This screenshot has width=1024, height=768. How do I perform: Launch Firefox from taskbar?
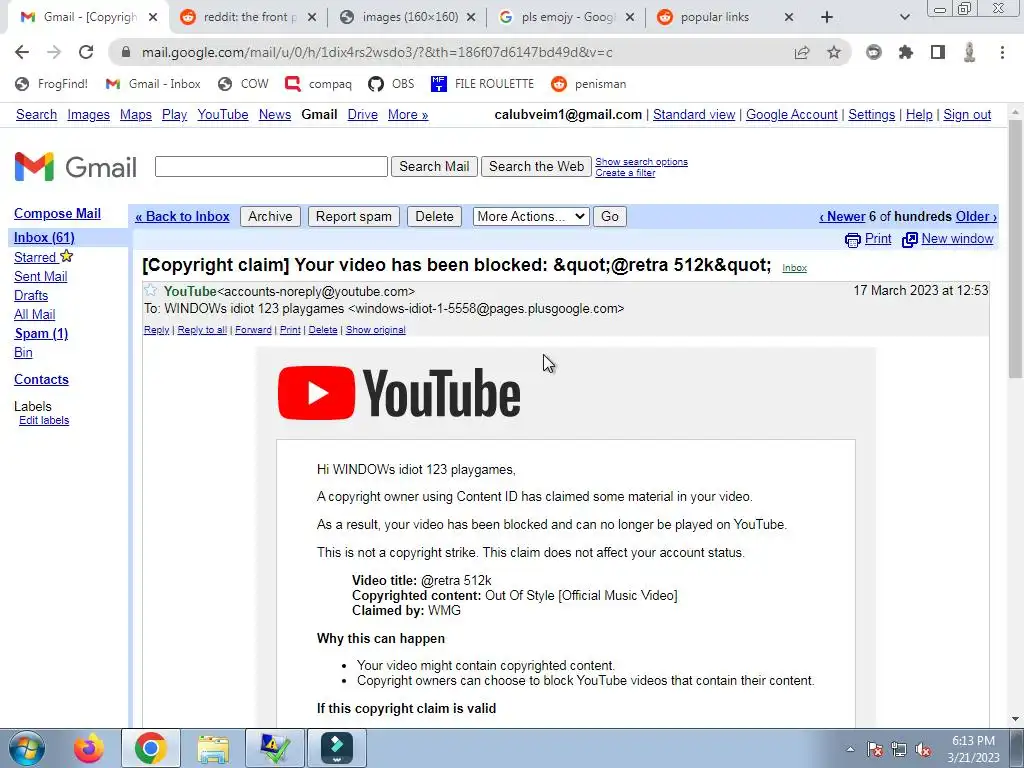pos(88,748)
